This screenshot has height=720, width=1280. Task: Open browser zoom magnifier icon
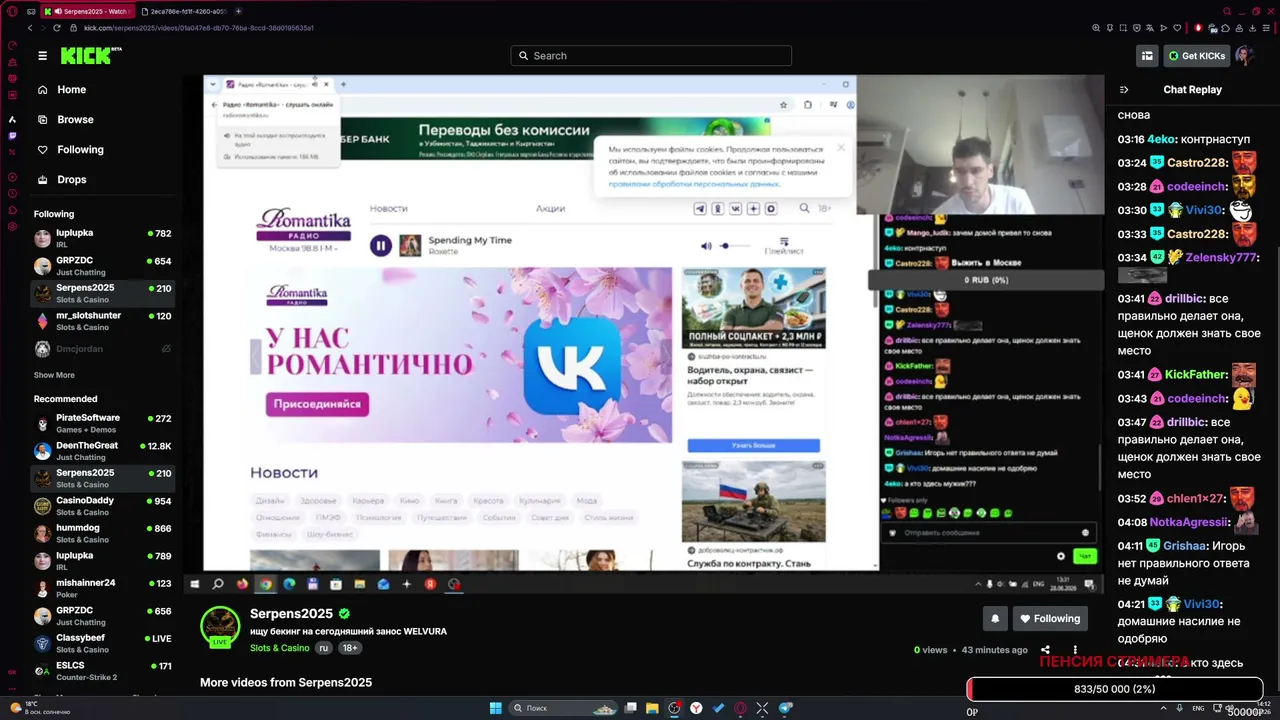coord(1096,28)
